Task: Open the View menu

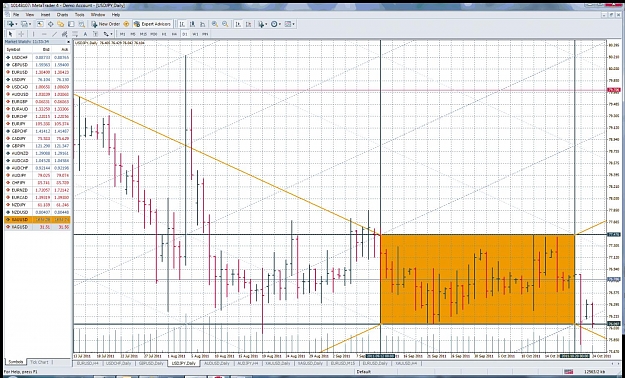Action: point(30,14)
